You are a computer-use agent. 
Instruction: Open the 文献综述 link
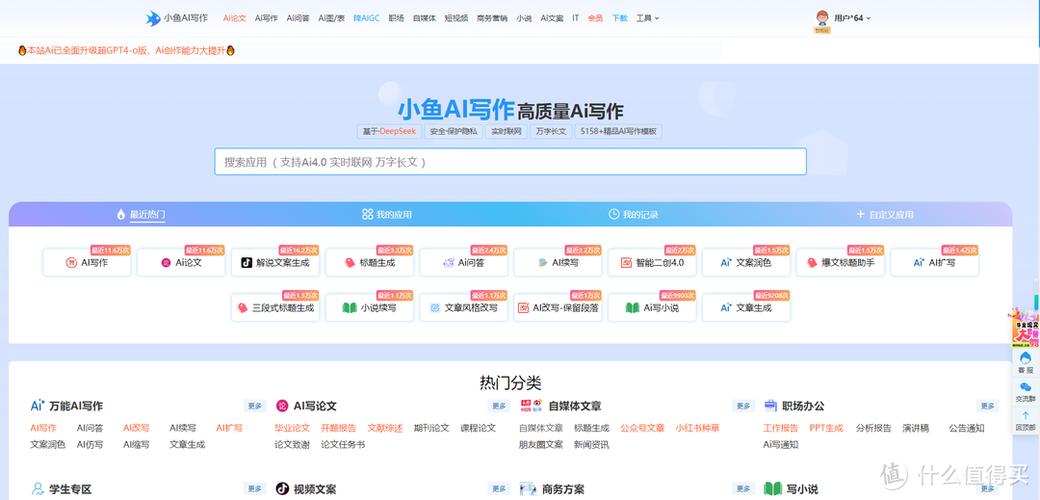pos(385,428)
